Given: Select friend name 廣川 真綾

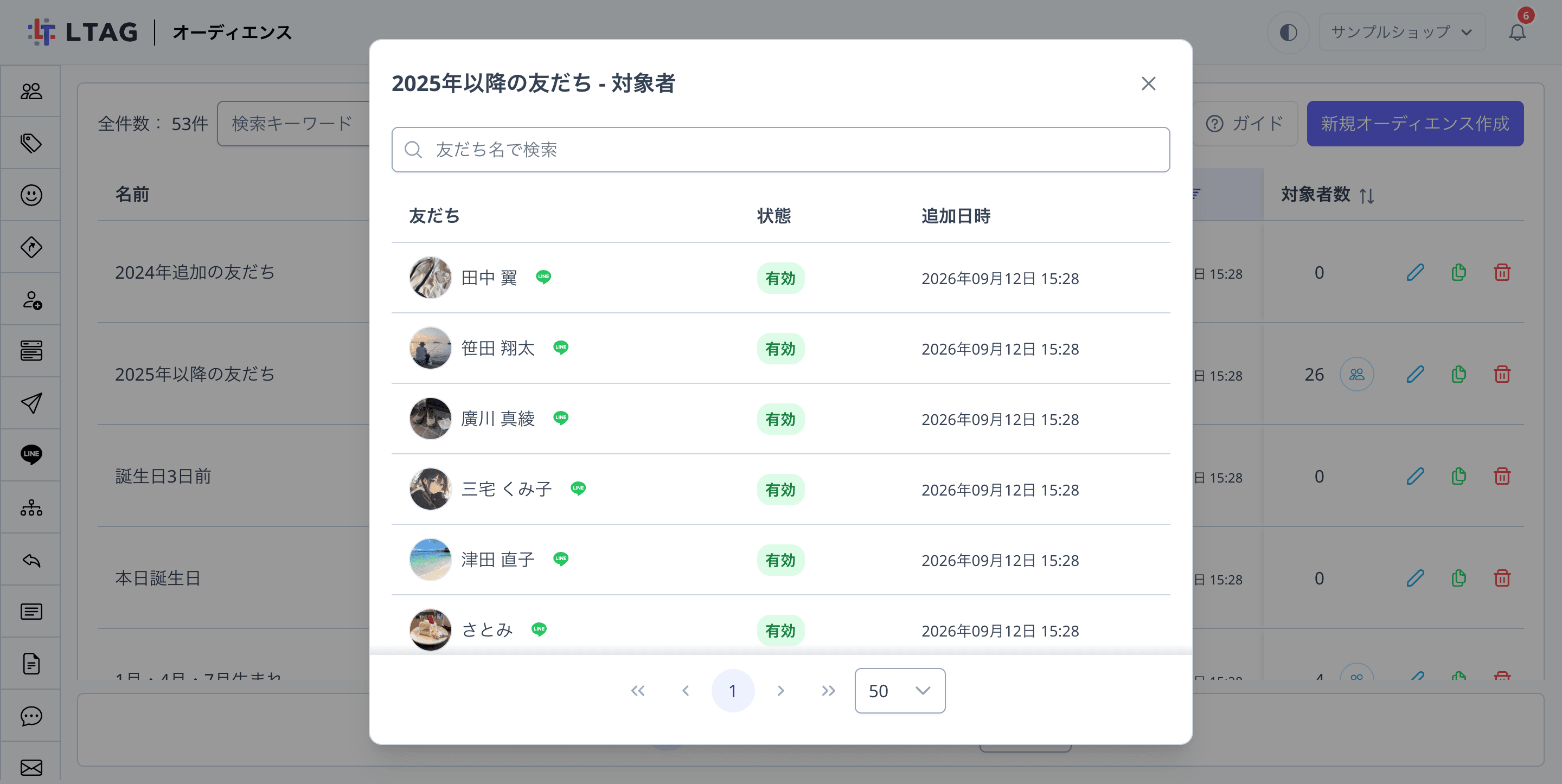Looking at the screenshot, I should coord(498,419).
